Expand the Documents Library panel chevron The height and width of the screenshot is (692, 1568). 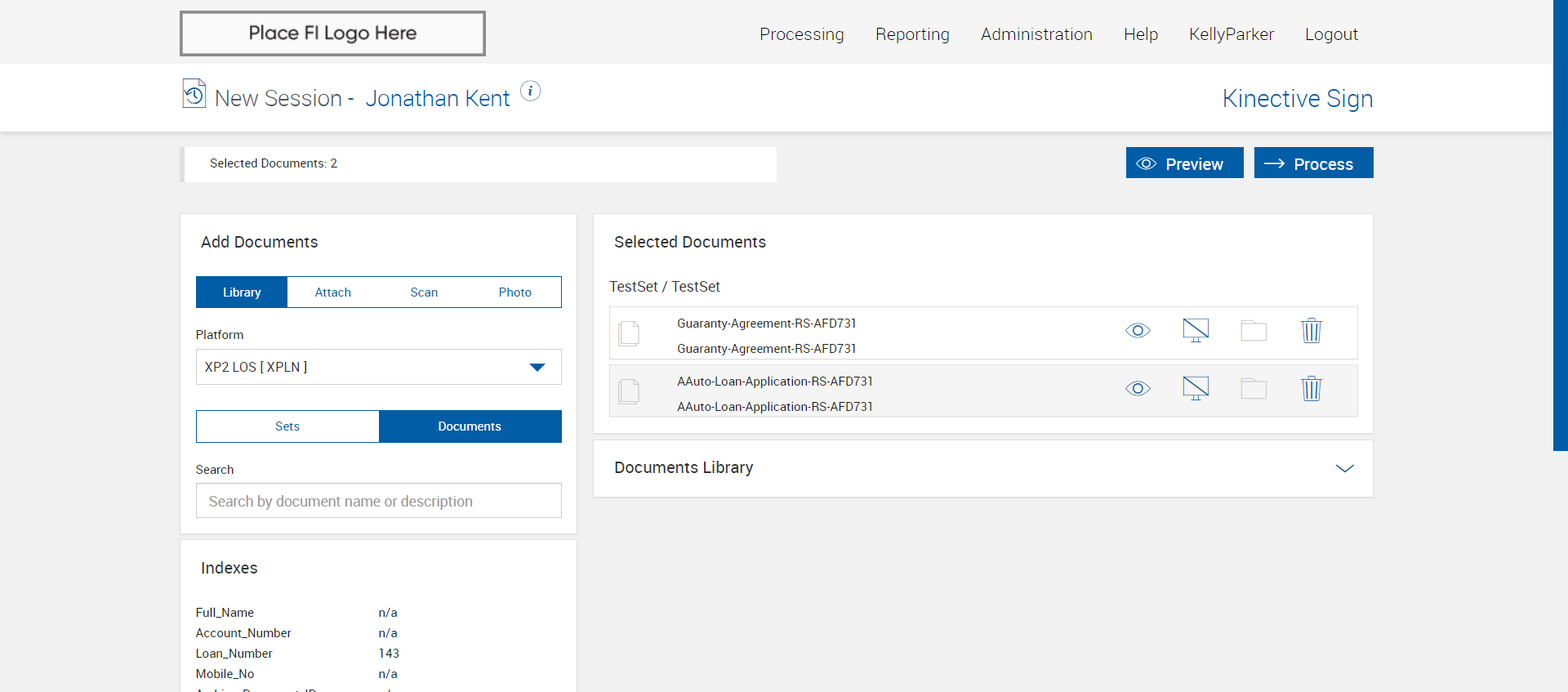(1344, 468)
